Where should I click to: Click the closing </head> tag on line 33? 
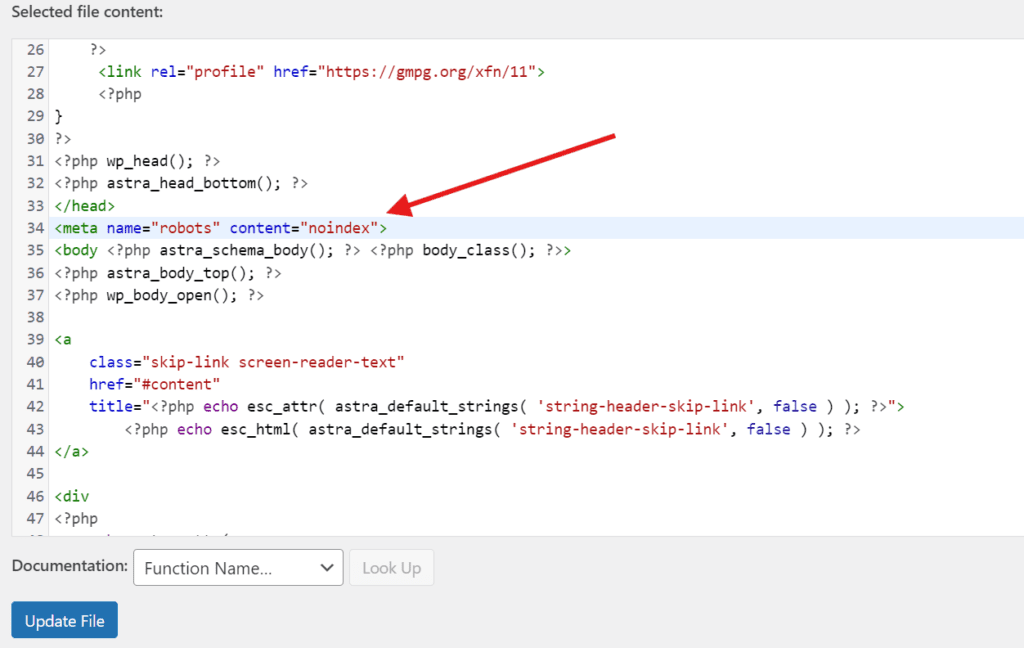point(84,206)
